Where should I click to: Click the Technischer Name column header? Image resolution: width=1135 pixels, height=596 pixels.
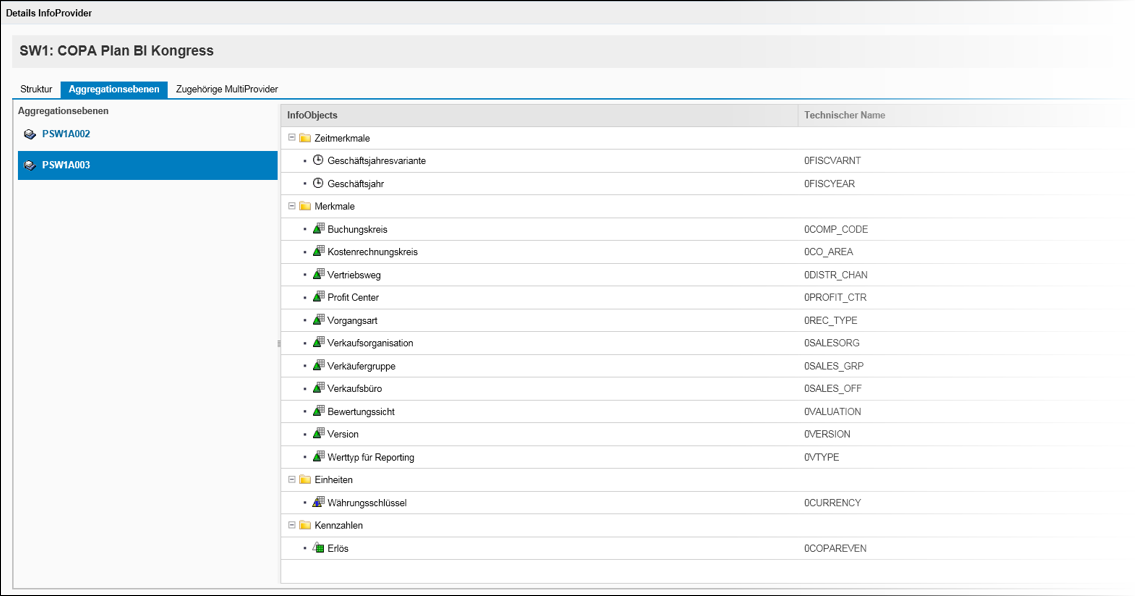coord(844,115)
